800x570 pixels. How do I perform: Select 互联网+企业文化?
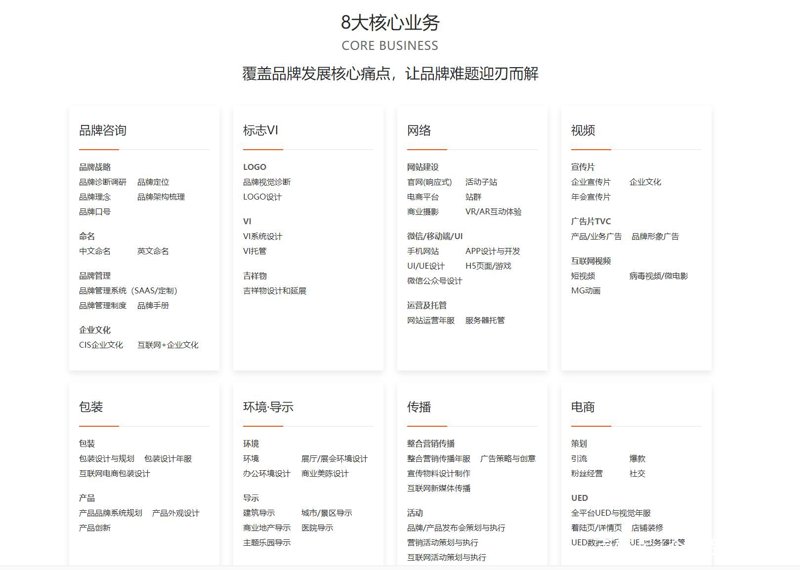coord(168,345)
